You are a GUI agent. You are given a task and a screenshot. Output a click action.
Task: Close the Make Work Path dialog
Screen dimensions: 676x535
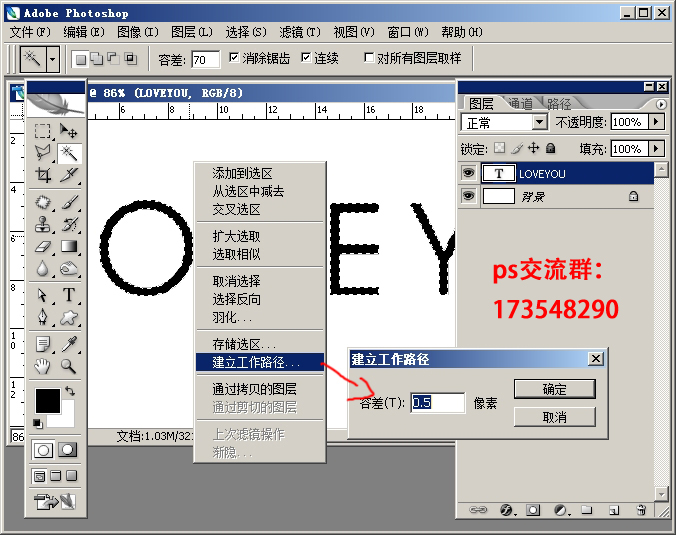tap(596, 359)
